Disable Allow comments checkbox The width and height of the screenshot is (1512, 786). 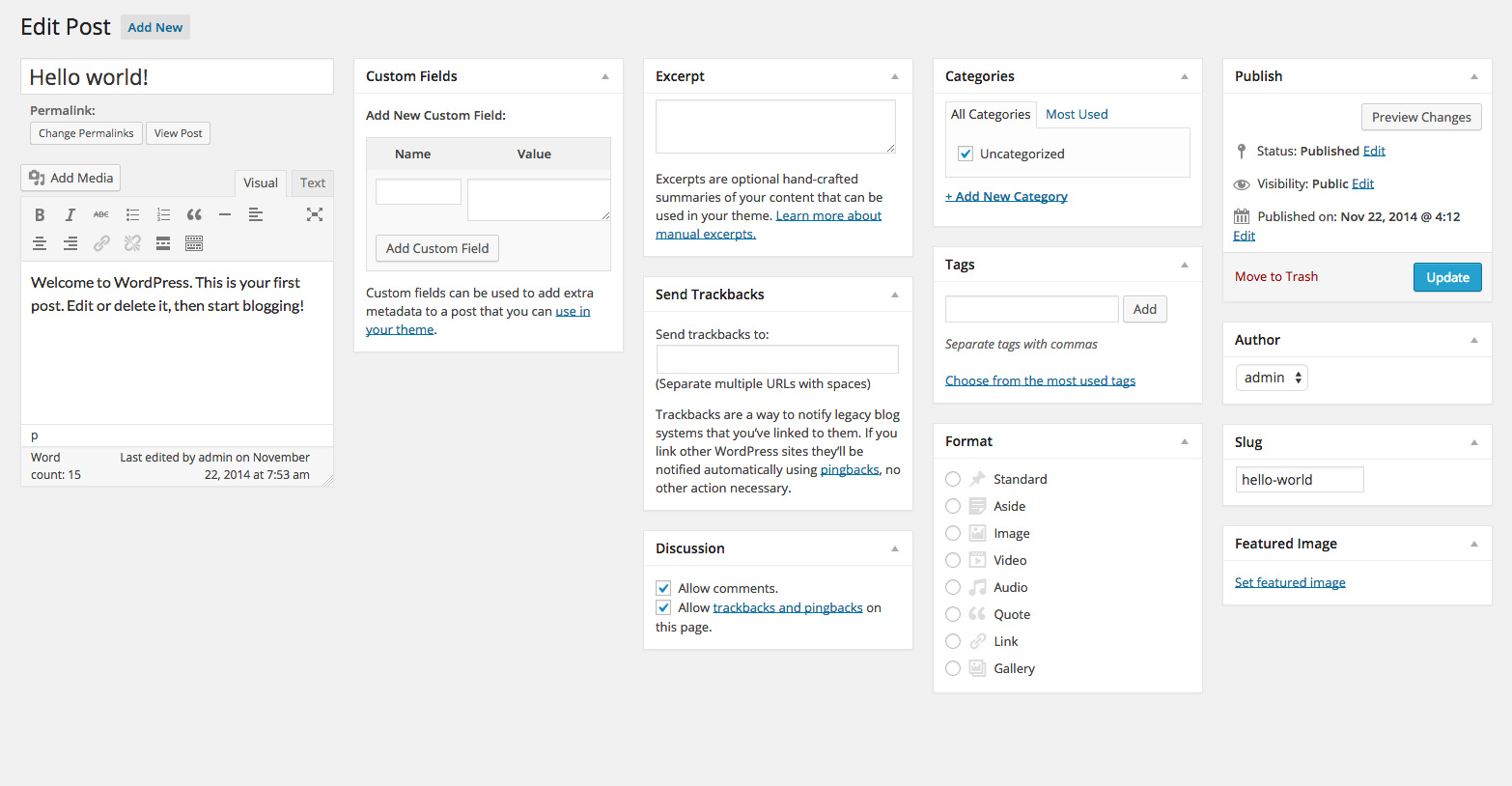pos(663,588)
